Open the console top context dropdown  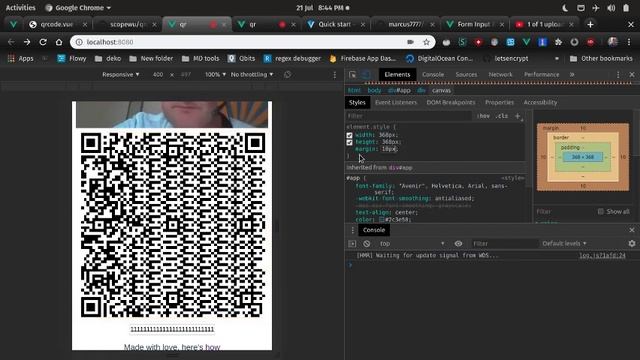pyautogui.click(x=412, y=244)
